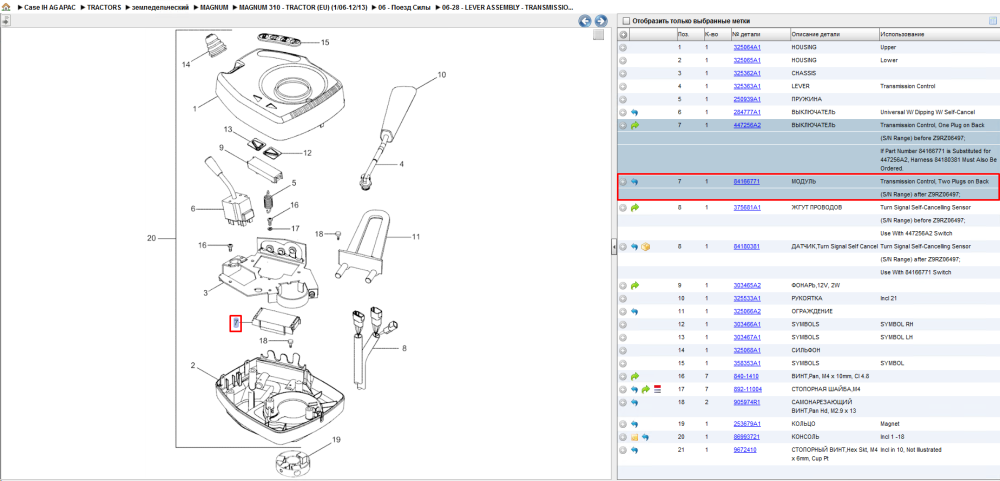Select highlighted callout 7 in the diagram
Viewport: 1000px width, 481px height.
tap(235, 323)
